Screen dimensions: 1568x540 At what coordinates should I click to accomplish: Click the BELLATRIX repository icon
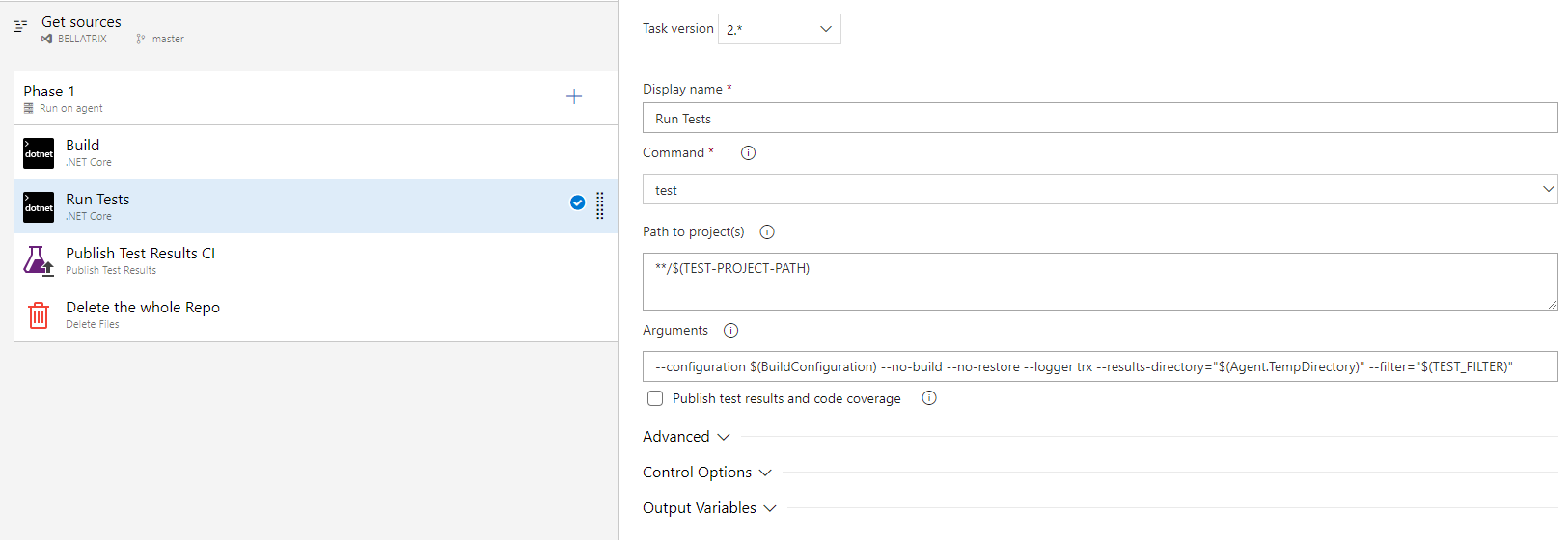tap(46, 39)
